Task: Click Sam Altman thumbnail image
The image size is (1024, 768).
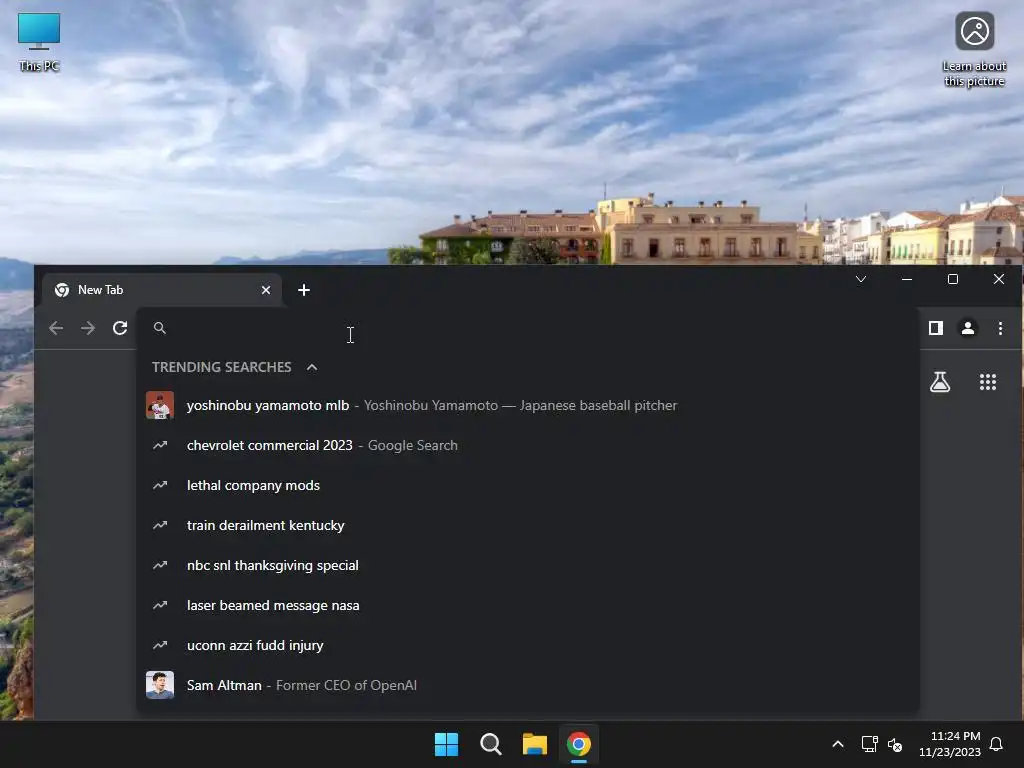Action: click(160, 685)
